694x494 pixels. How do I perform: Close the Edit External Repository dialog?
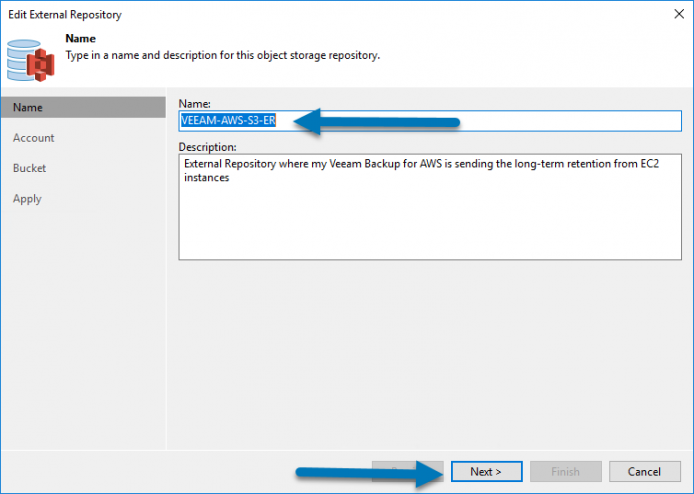click(x=679, y=14)
